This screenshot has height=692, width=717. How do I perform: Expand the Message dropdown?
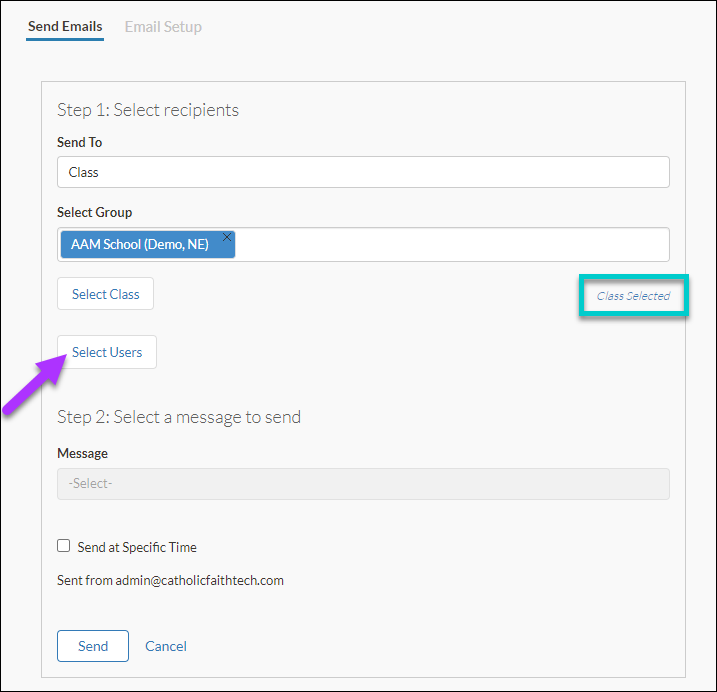click(363, 483)
